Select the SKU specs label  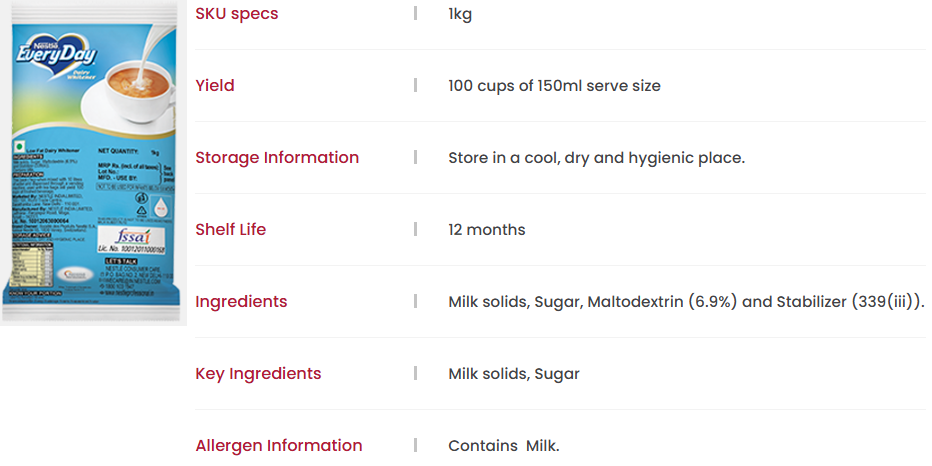coord(237,14)
